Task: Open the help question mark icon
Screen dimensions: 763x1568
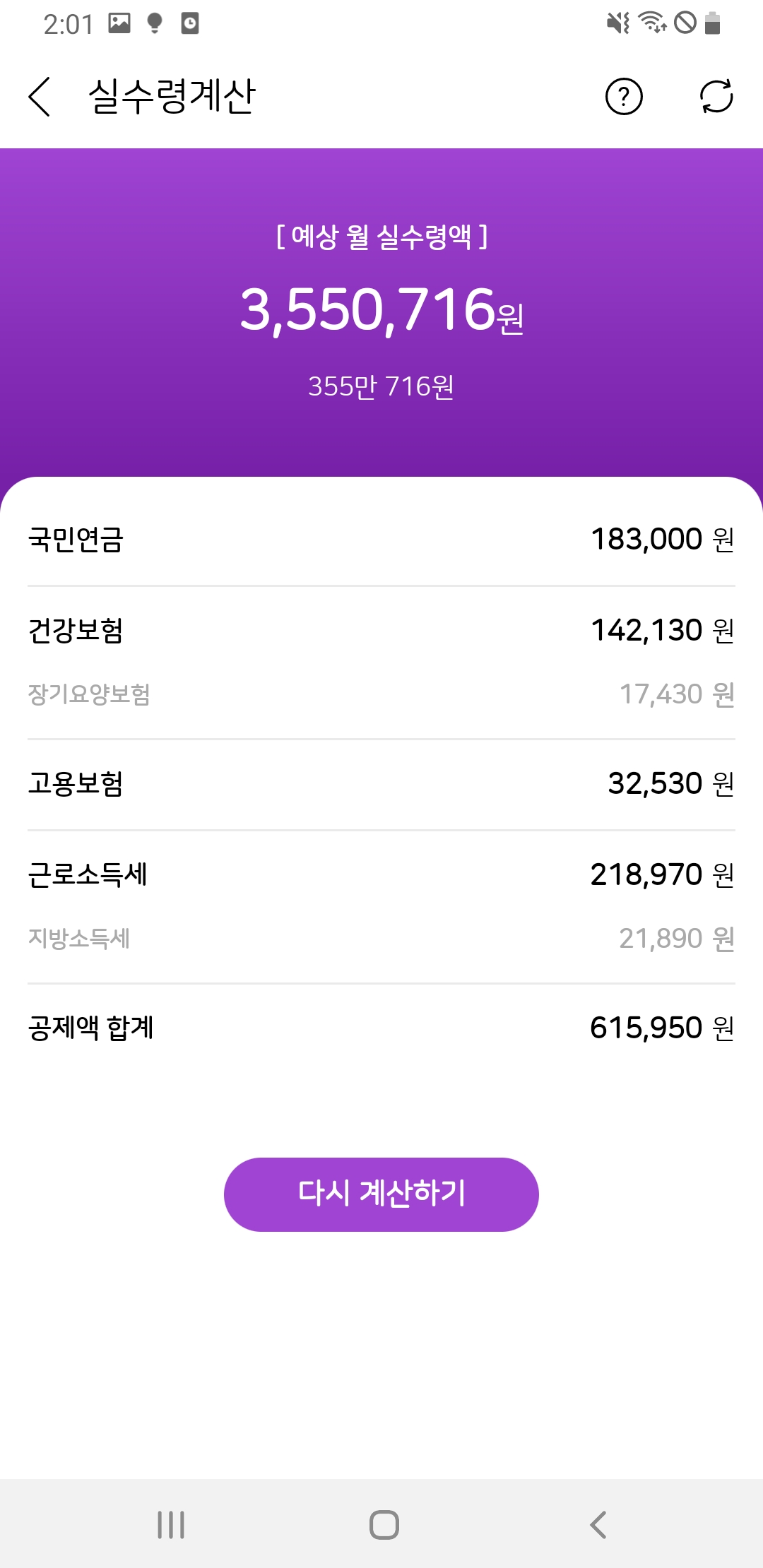Action: tap(624, 97)
